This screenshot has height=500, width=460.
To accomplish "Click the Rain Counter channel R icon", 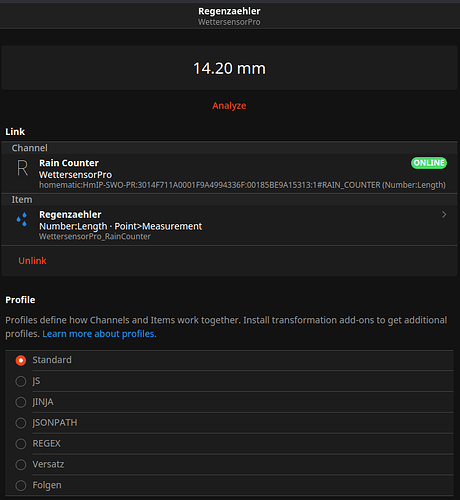I will (22, 168).
